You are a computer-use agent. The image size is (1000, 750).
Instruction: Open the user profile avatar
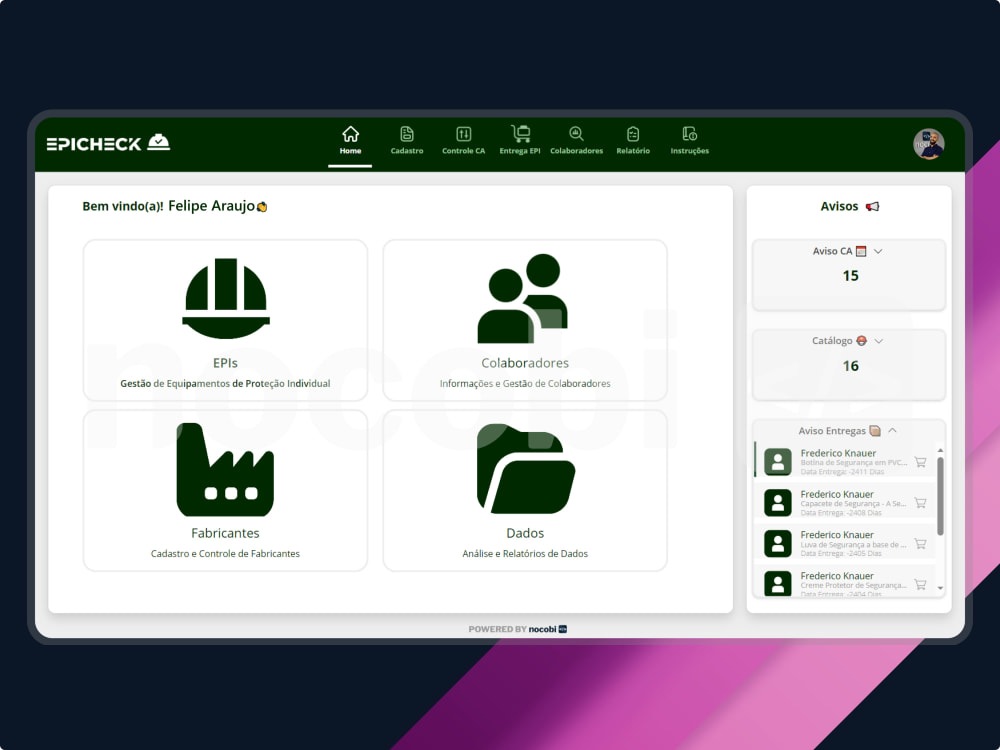tap(929, 143)
